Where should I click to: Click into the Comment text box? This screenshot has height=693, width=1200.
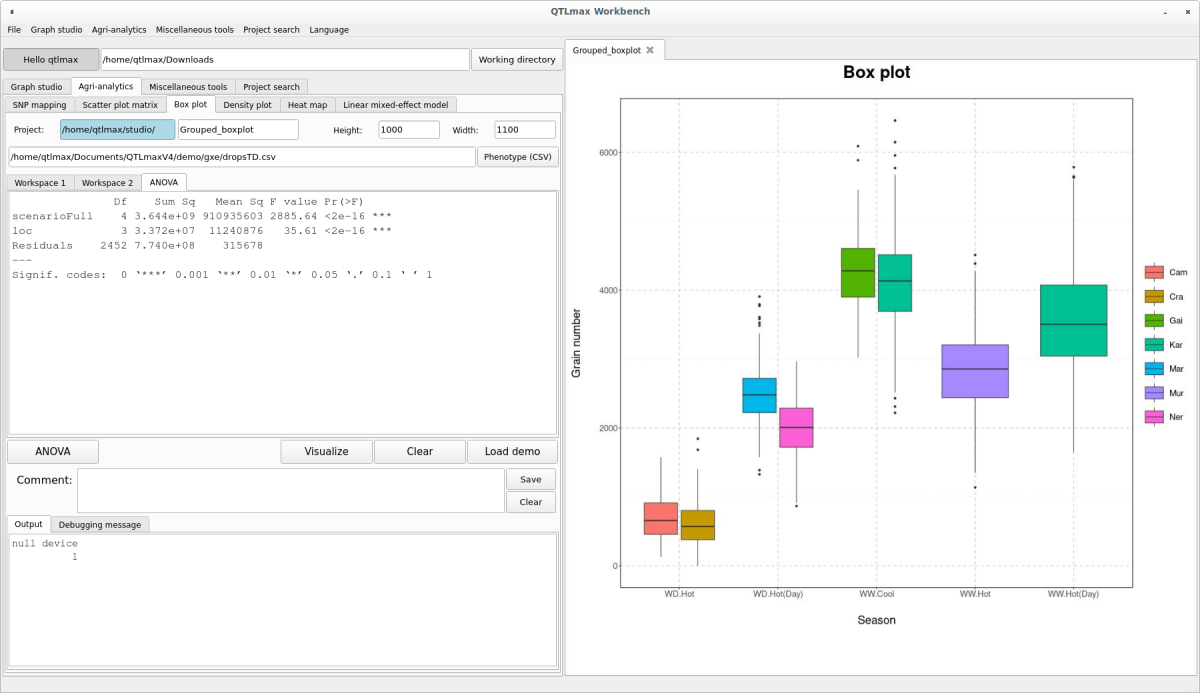tap(290, 490)
